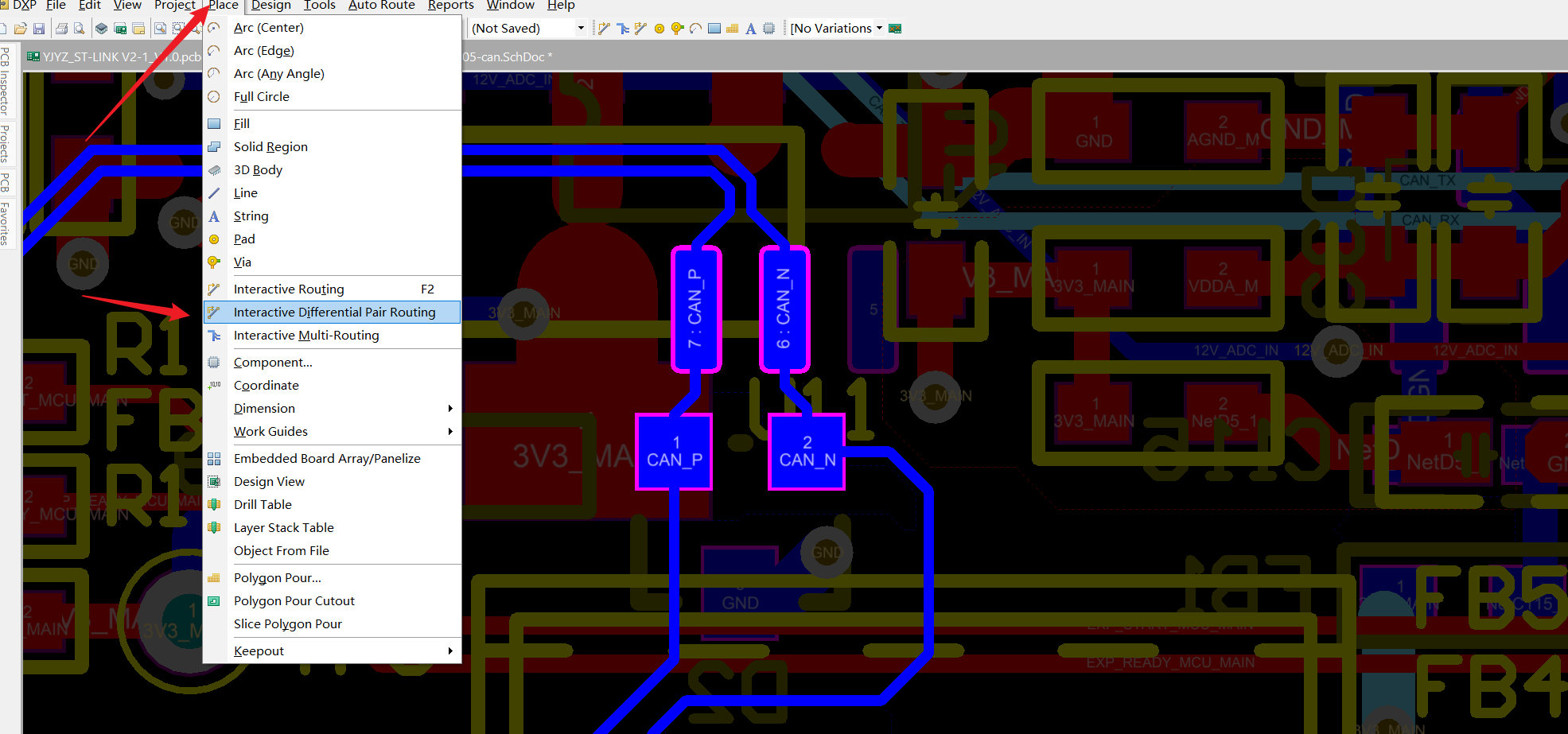Open the View menu

pos(127,6)
